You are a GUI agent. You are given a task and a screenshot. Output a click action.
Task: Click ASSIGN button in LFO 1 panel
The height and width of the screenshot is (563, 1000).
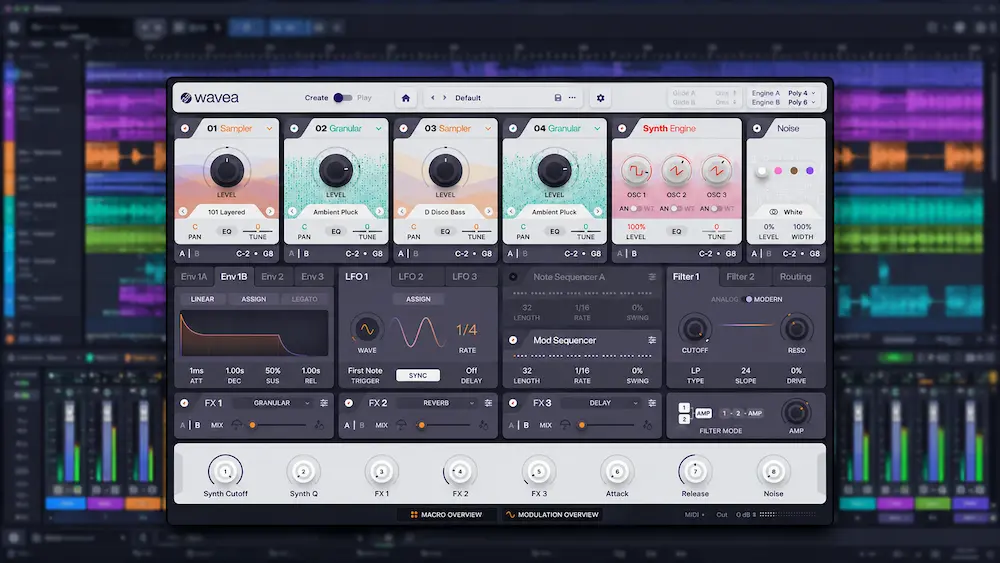point(418,299)
